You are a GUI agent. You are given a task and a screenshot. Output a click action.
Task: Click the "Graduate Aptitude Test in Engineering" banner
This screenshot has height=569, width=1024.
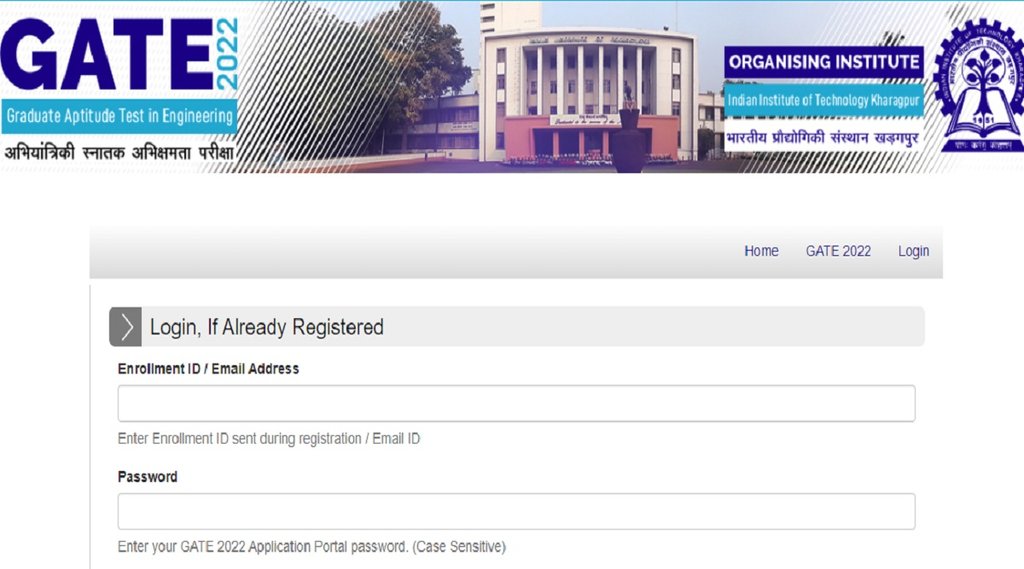point(119,116)
